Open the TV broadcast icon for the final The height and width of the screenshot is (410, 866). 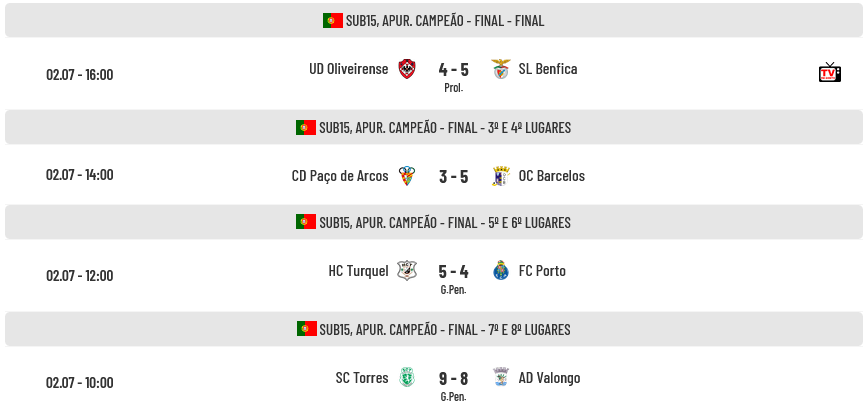pyautogui.click(x=830, y=72)
